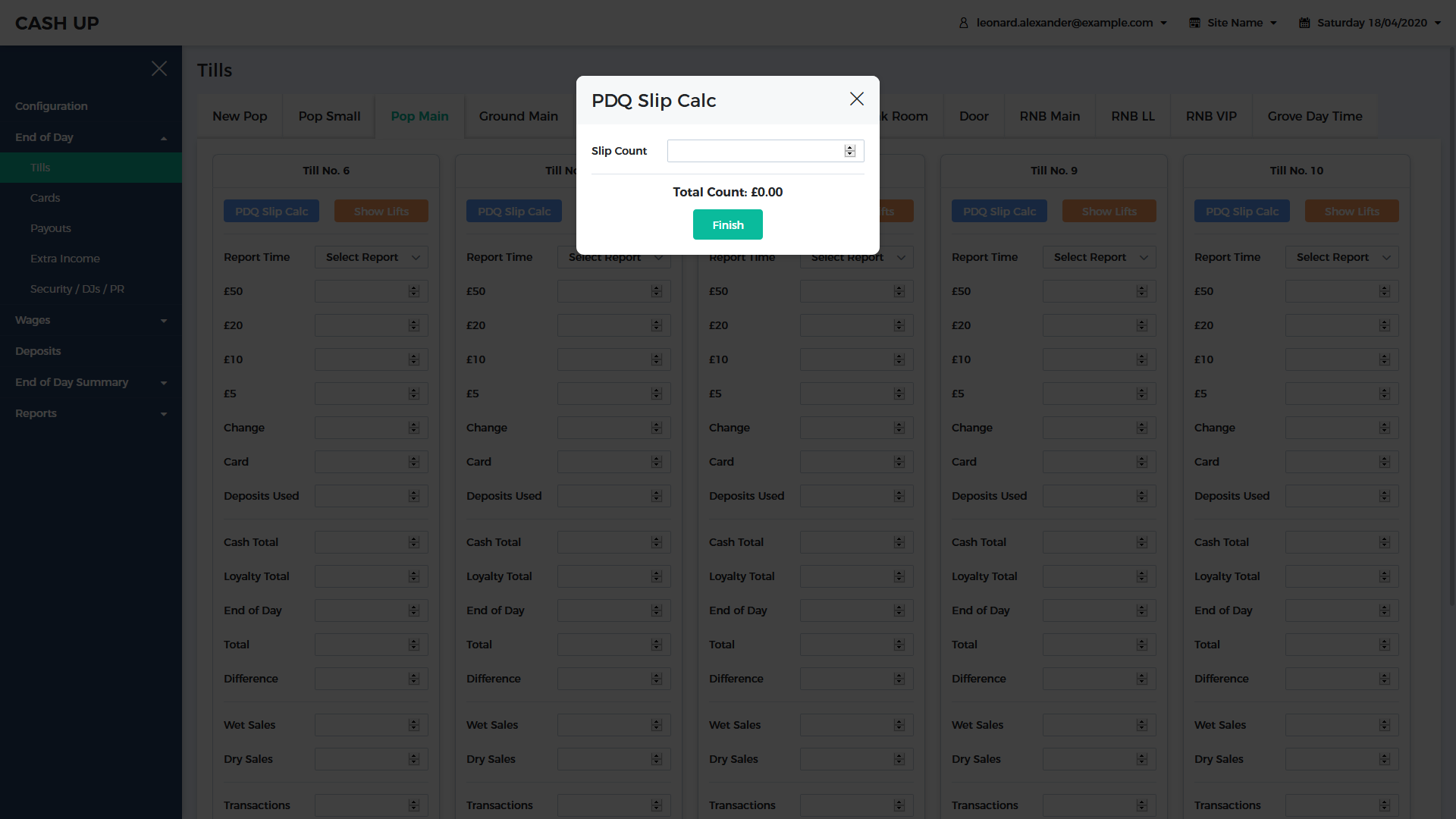Click the sidebar collapse X icon
Viewport: 1456px width, 819px height.
(x=159, y=69)
